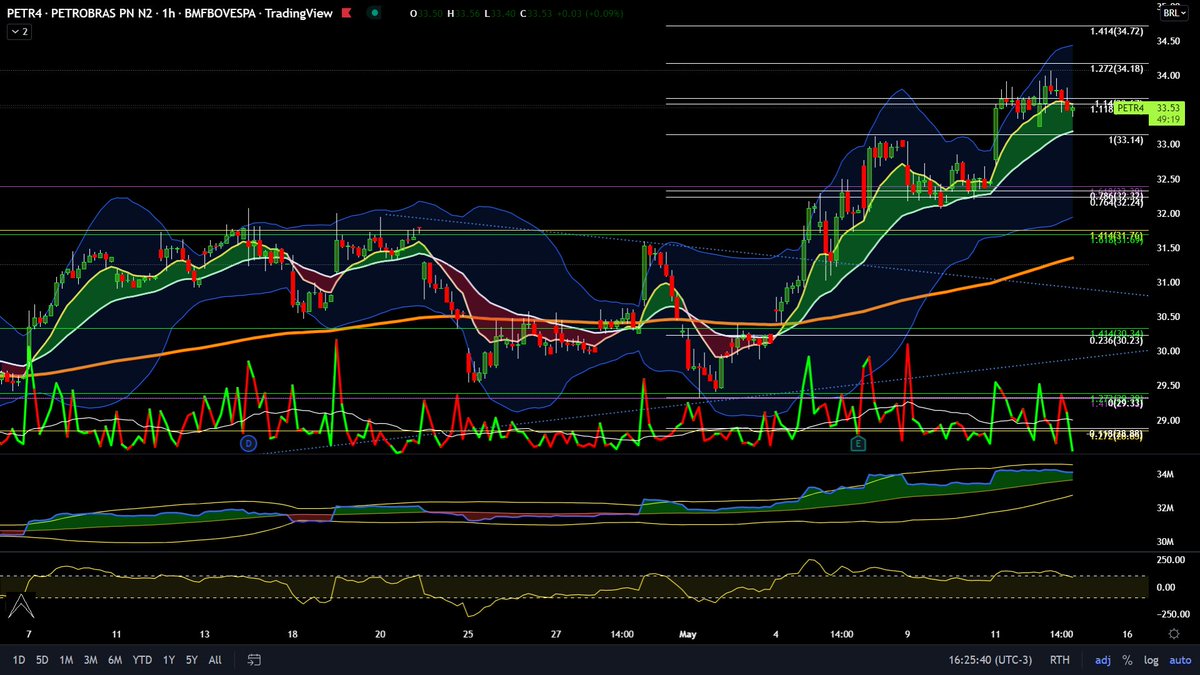Click the dividend D marker on the chart

click(248, 442)
